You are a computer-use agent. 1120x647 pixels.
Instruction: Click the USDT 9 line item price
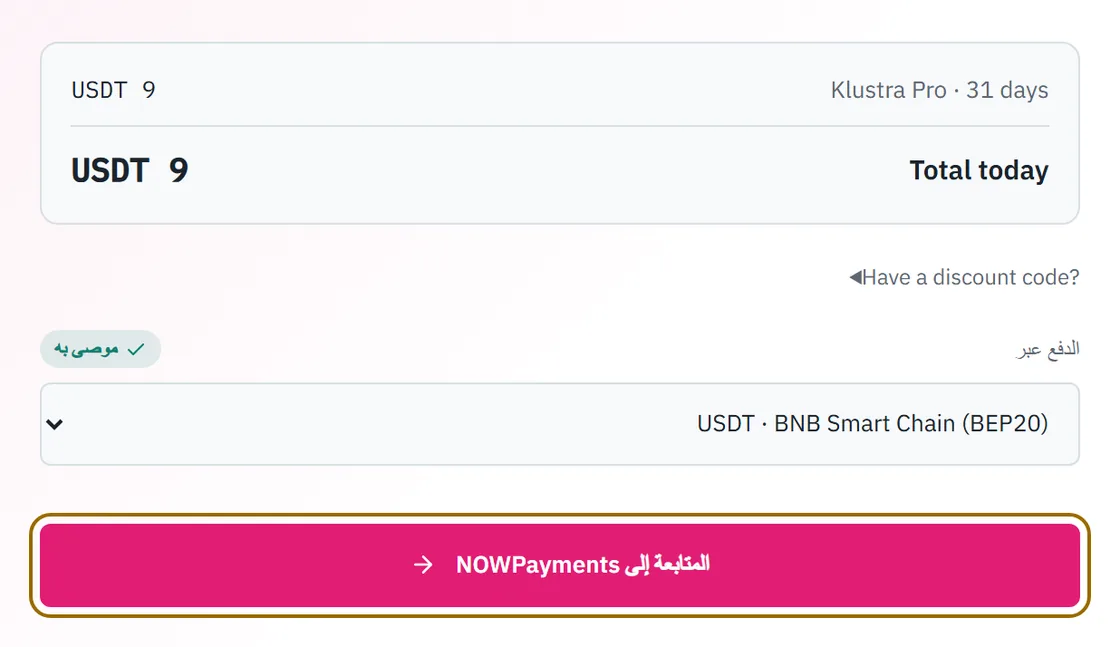[x=113, y=90]
